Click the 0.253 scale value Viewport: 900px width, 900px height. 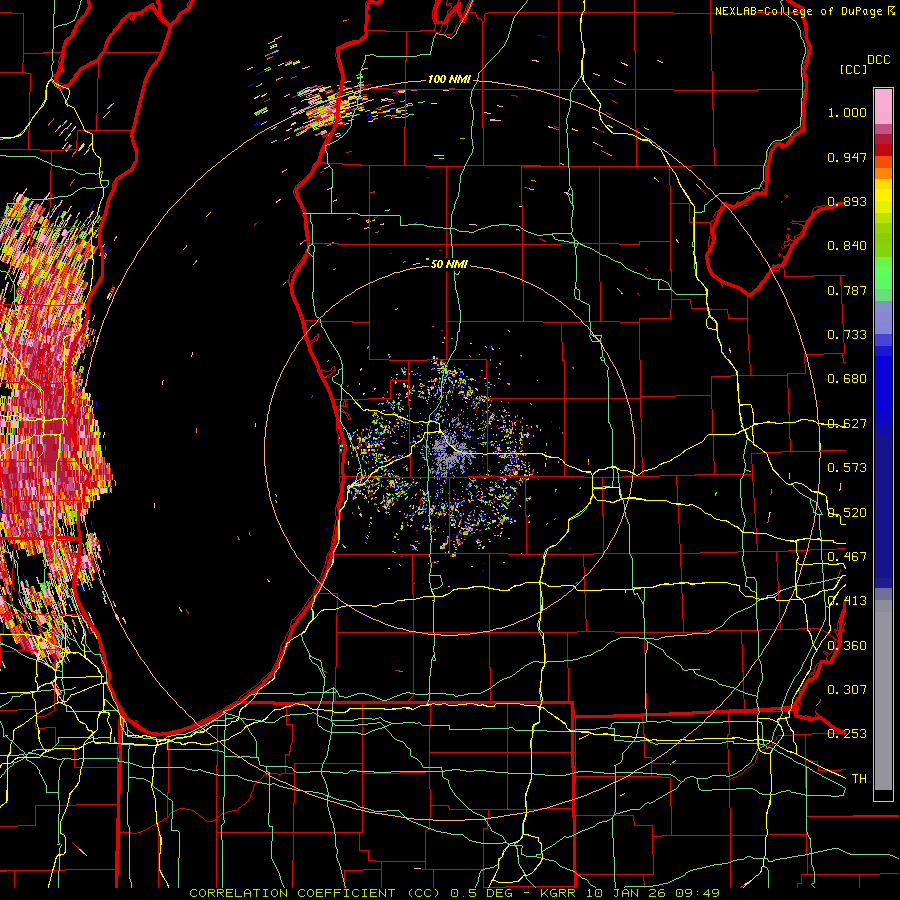tap(847, 734)
